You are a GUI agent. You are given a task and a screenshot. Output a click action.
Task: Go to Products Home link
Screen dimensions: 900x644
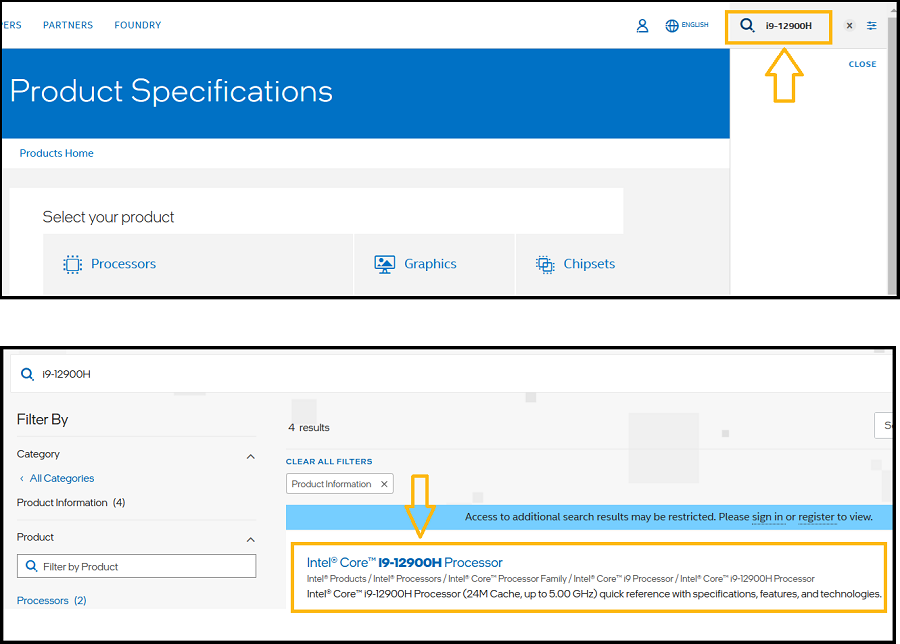point(56,153)
